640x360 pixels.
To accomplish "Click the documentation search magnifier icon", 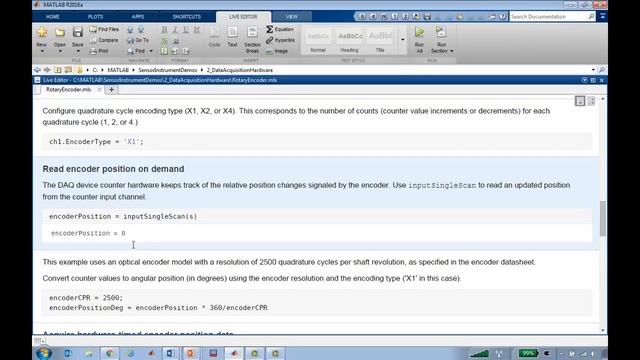I will pos(591,17).
